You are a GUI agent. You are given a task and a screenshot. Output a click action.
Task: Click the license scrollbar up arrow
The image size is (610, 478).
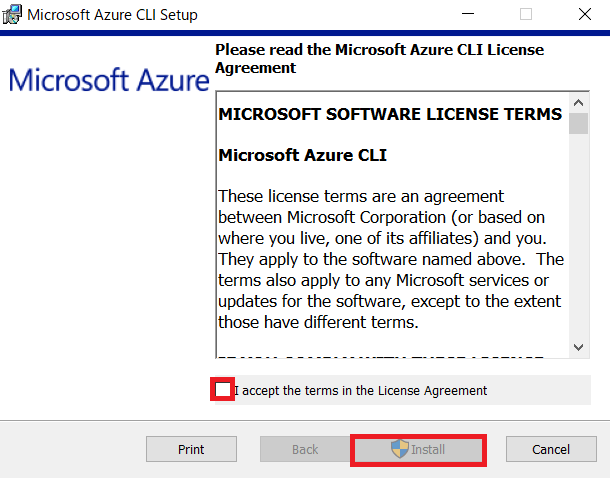click(x=578, y=103)
